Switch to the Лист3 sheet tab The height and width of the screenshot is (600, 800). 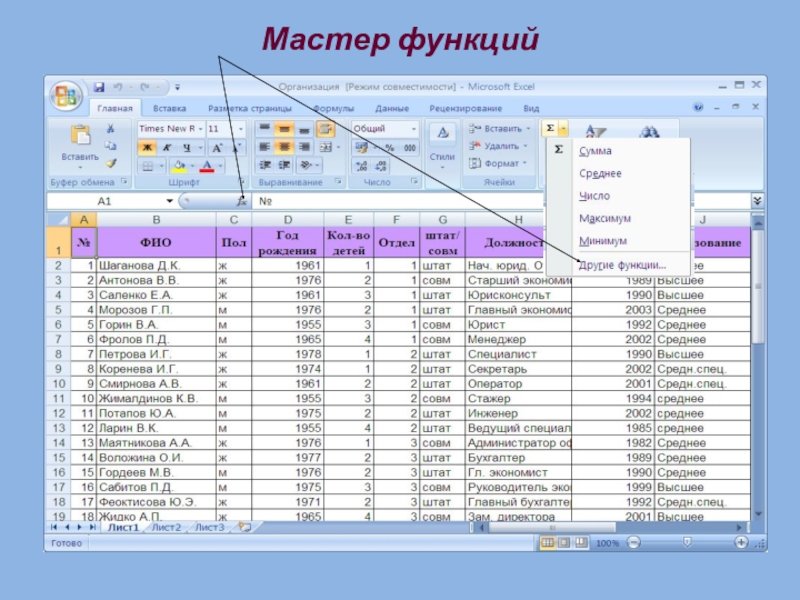pyautogui.click(x=210, y=527)
